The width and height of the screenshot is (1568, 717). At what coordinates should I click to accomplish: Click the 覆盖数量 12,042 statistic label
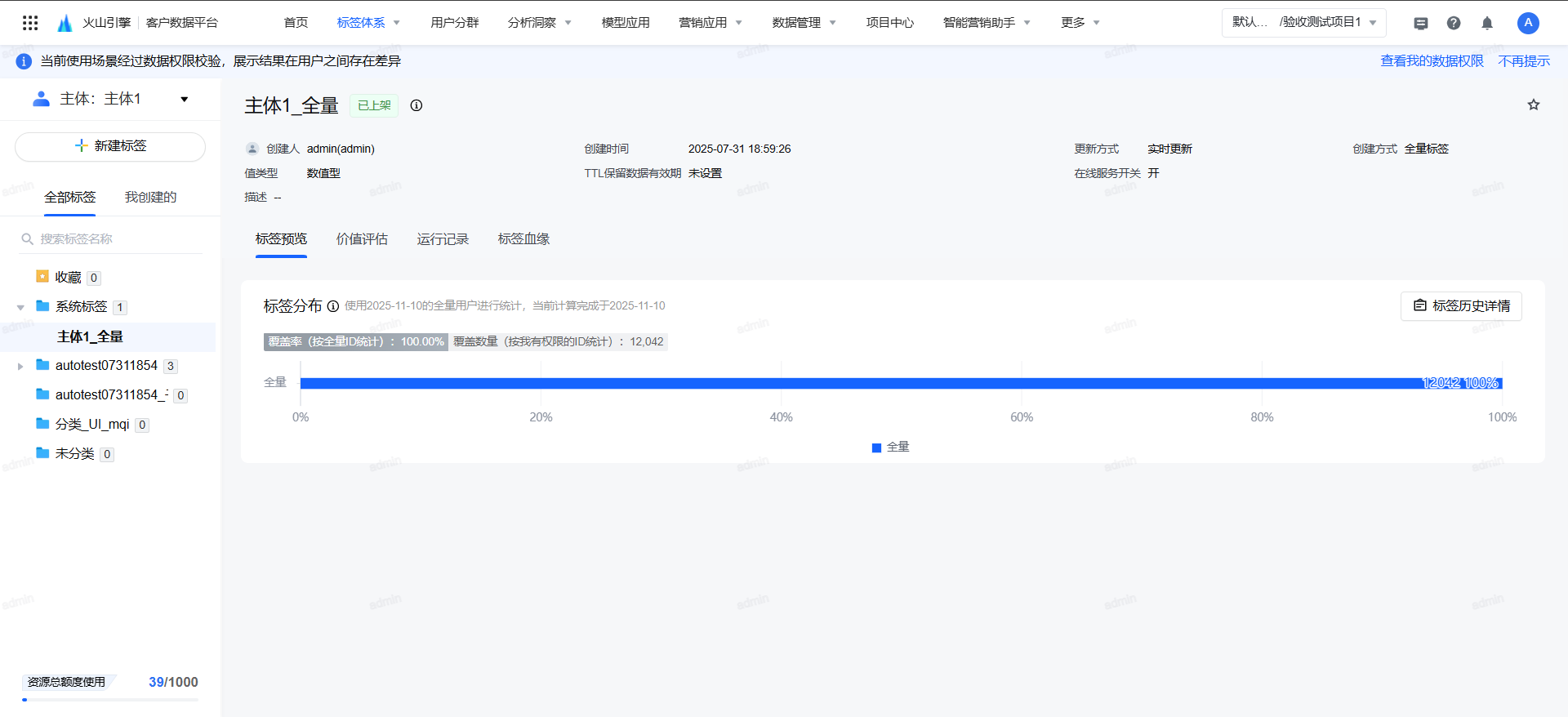pos(559,341)
